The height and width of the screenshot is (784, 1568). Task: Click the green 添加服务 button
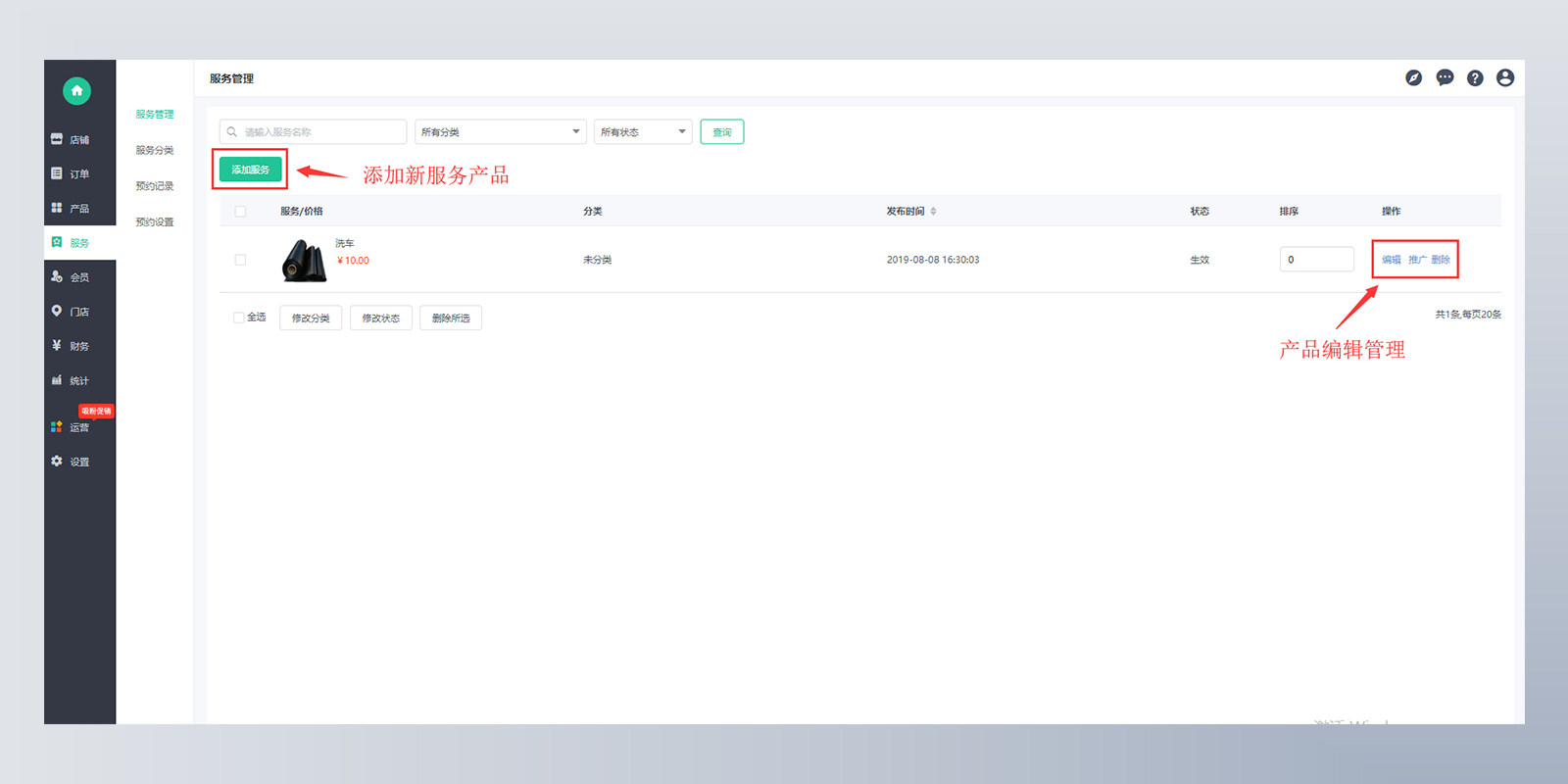point(250,170)
